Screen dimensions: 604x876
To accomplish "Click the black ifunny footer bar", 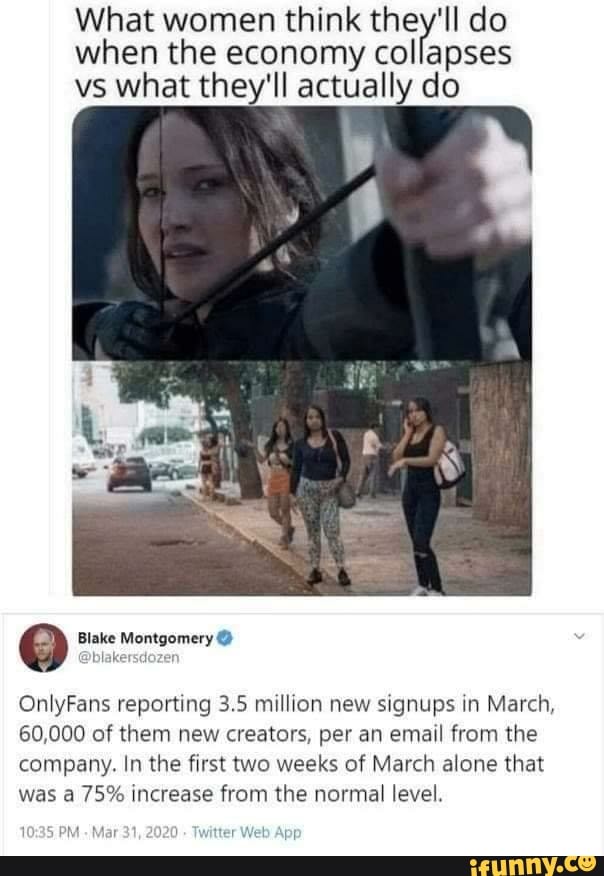I will [302, 866].
